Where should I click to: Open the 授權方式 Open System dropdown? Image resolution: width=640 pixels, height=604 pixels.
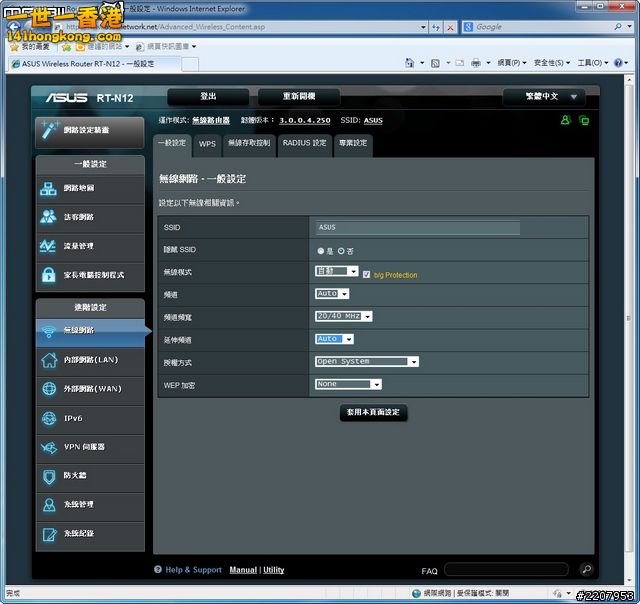tap(366, 361)
